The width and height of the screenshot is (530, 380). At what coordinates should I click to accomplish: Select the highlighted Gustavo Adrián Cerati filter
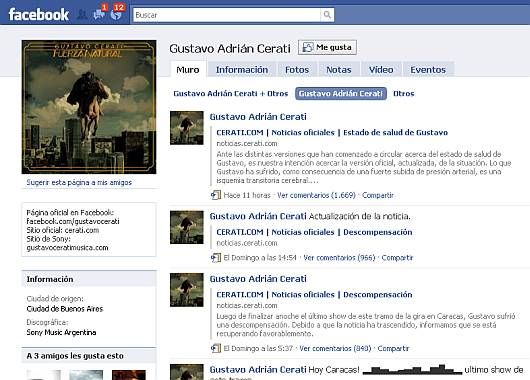(x=341, y=94)
